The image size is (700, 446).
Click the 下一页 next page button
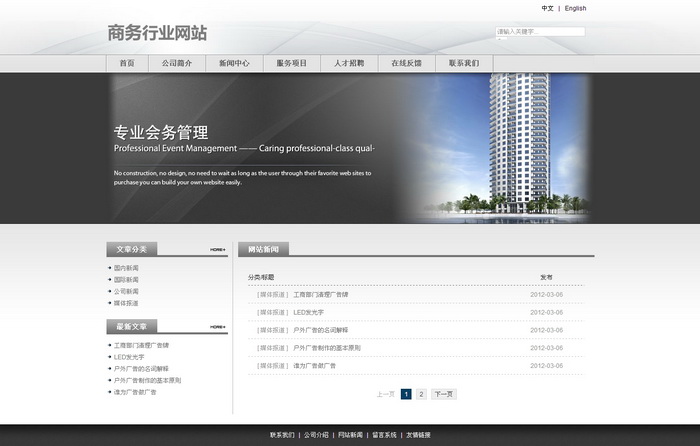pos(443,394)
